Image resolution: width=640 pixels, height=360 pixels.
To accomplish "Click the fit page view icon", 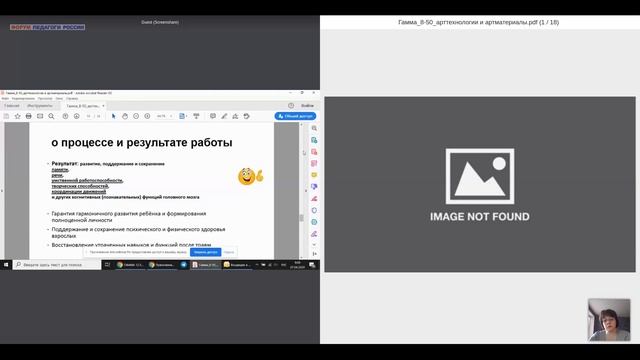I will 182,116.
